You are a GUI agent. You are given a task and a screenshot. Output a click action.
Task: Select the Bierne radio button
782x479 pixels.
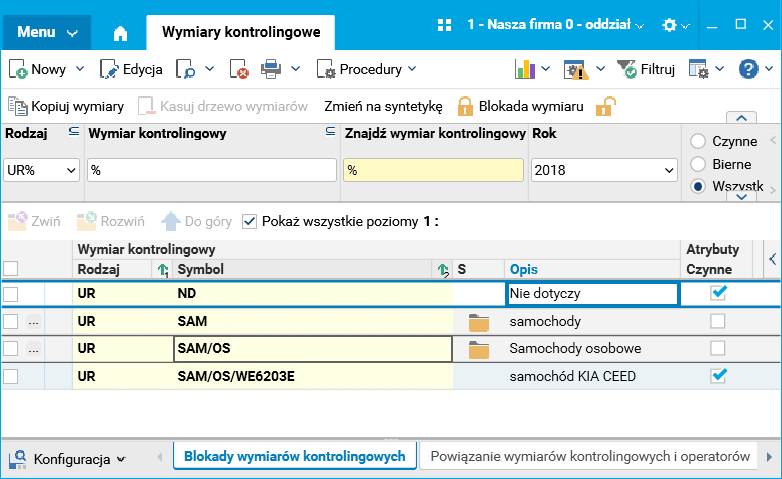click(697, 164)
